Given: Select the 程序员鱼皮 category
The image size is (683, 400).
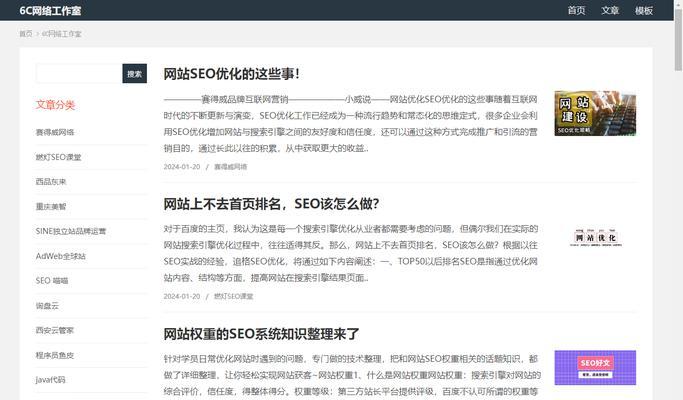Looking at the screenshot, I should pos(55,355).
